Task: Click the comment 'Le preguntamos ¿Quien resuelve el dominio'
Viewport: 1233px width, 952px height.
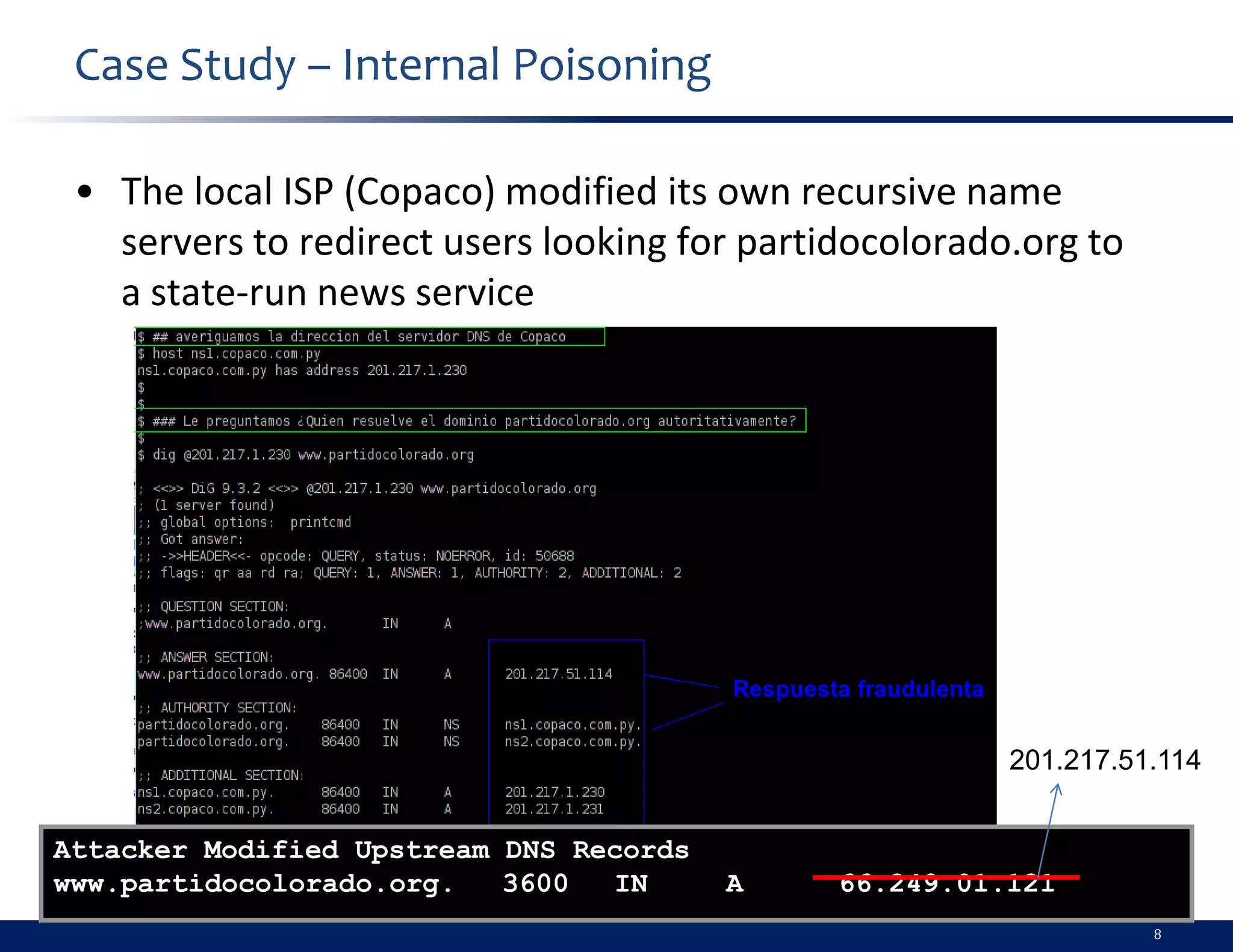Action: 341,421
